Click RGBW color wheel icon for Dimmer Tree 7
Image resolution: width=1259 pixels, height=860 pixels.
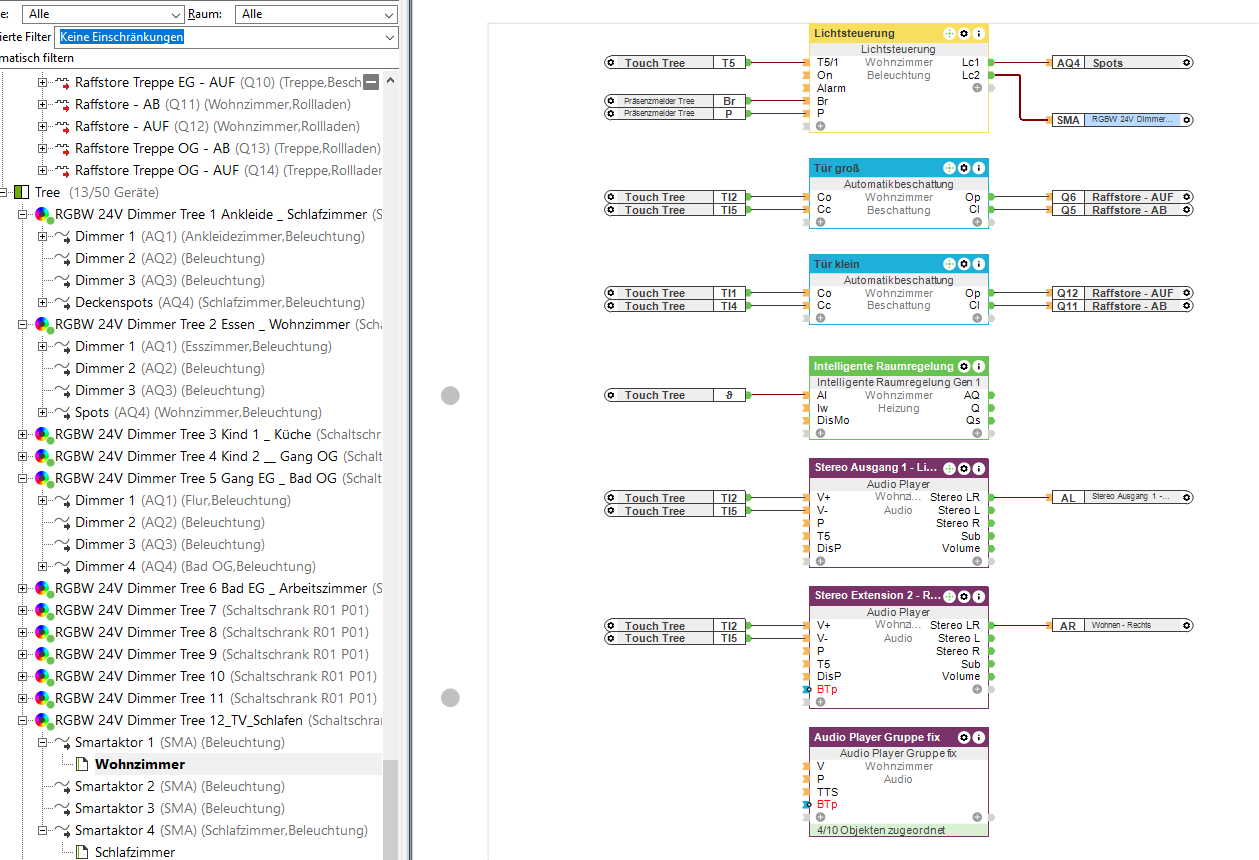(43, 610)
